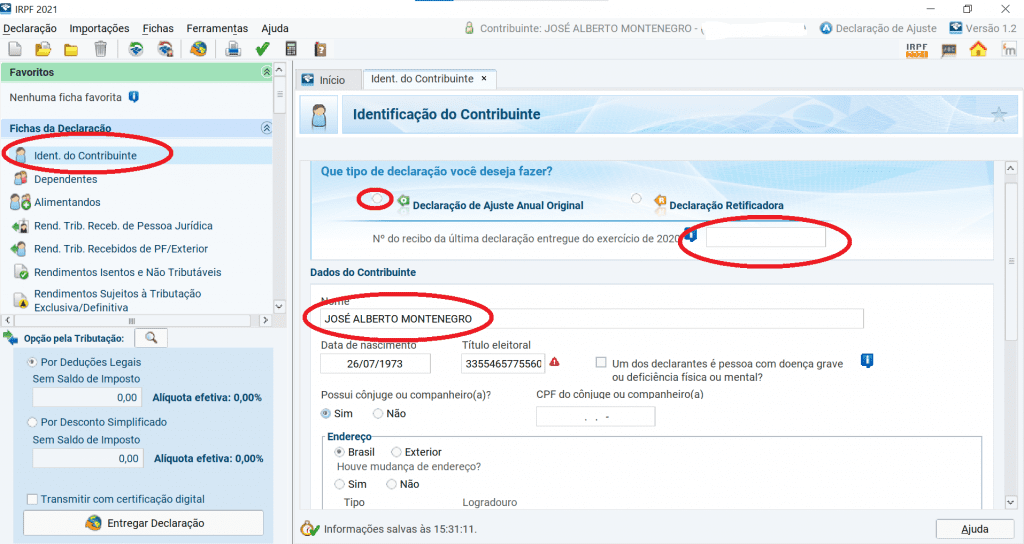Check pending issues with the green checkmark icon
Screen dimensions: 1024x544
[x=263, y=49]
